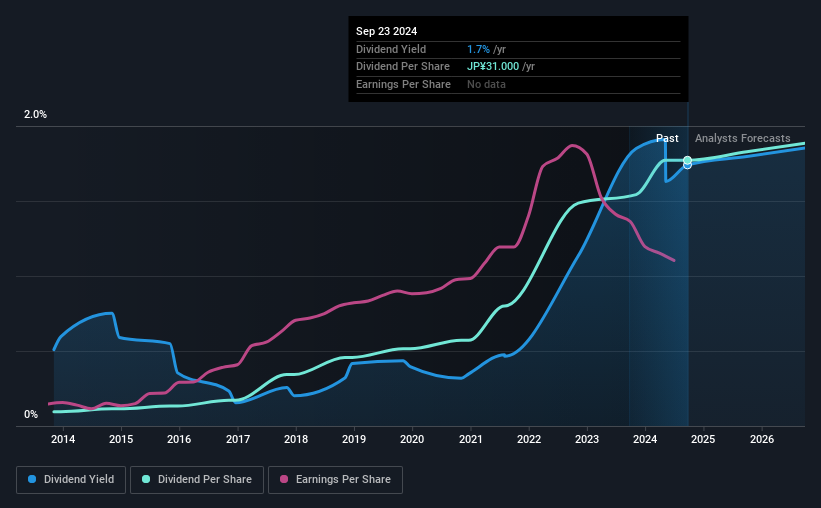Click the 2017 x-axis label

pyautogui.click(x=238, y=439)
